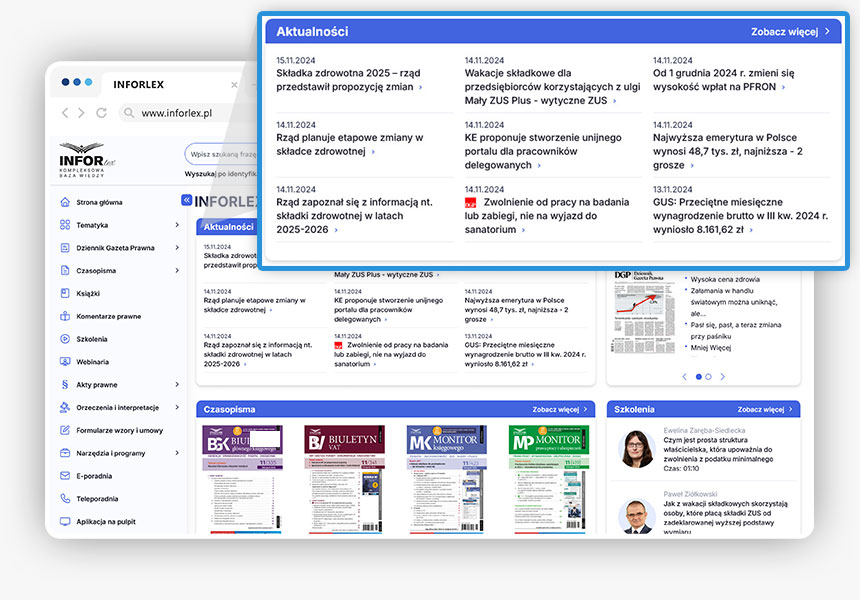Open Biuletyn VAT magazine cover

tap(344, 478)
